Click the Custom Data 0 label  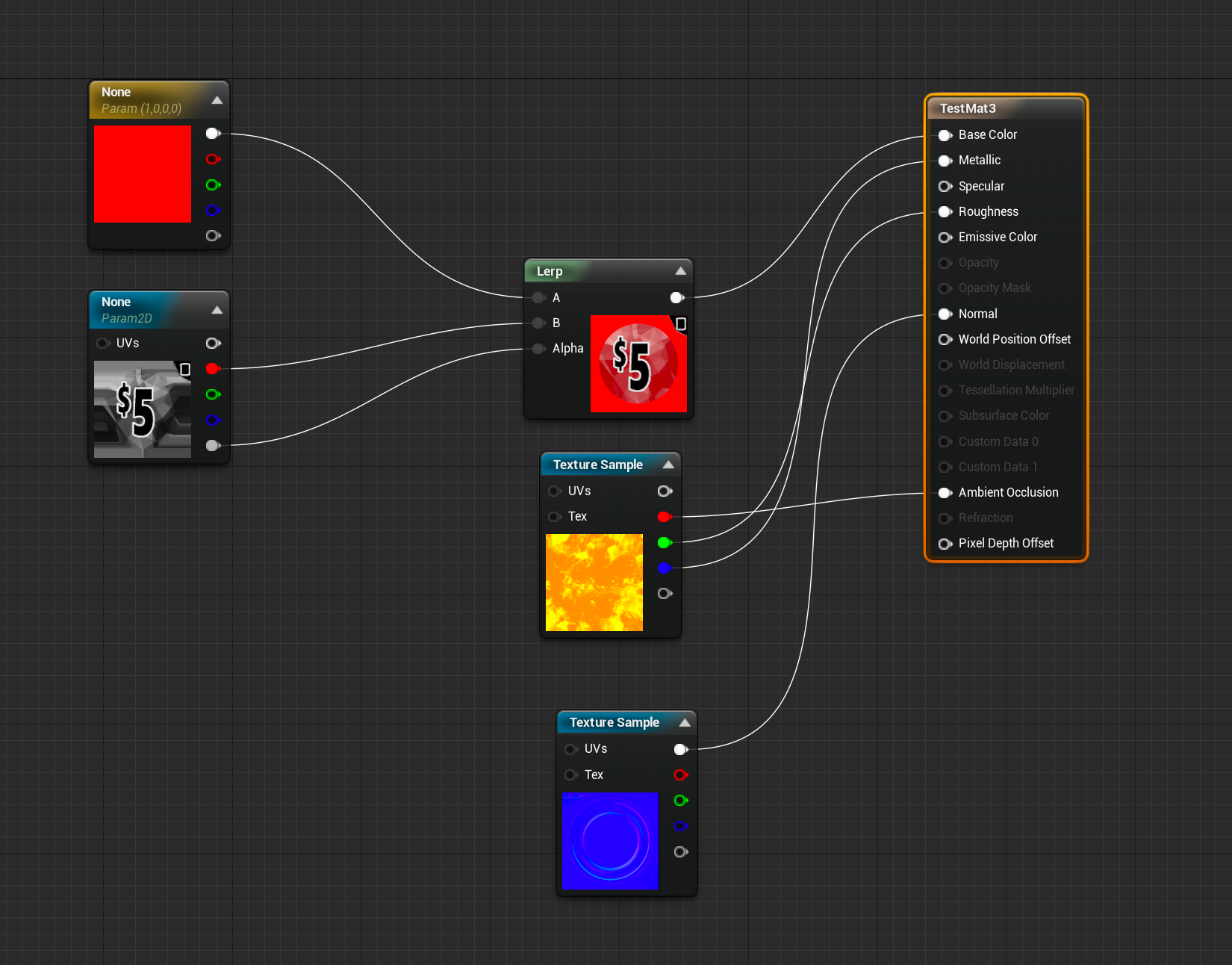click(998, 442)
